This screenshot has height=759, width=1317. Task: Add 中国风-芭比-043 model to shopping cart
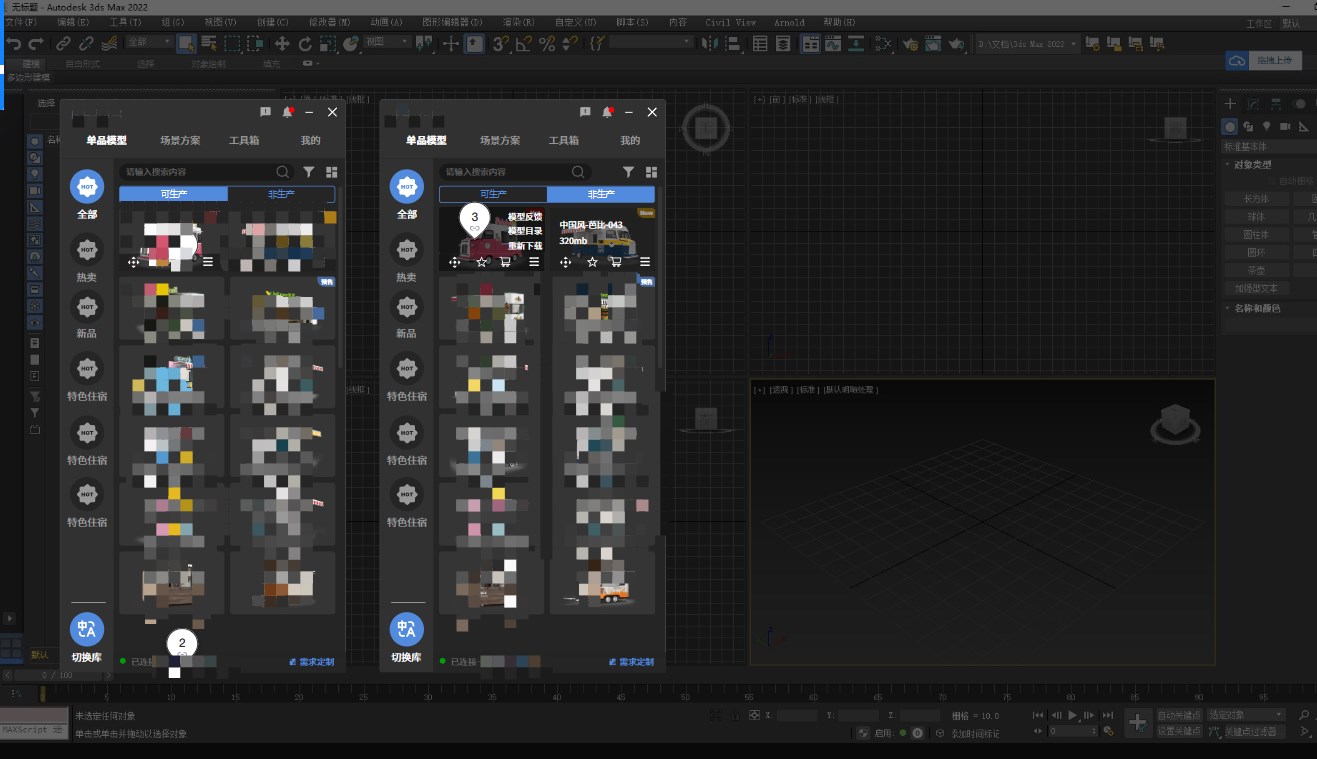[x=616, y=262]
